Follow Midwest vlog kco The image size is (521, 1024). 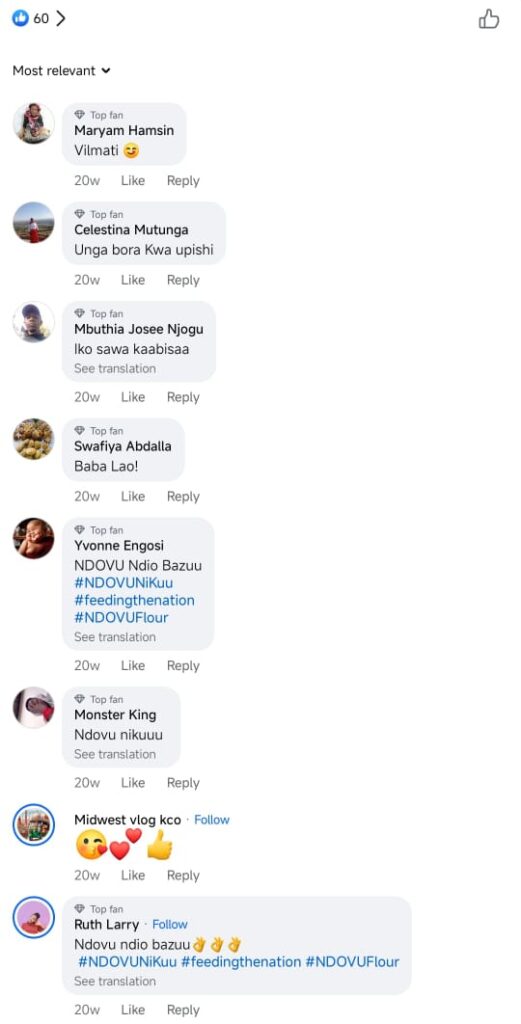(212, 820)
